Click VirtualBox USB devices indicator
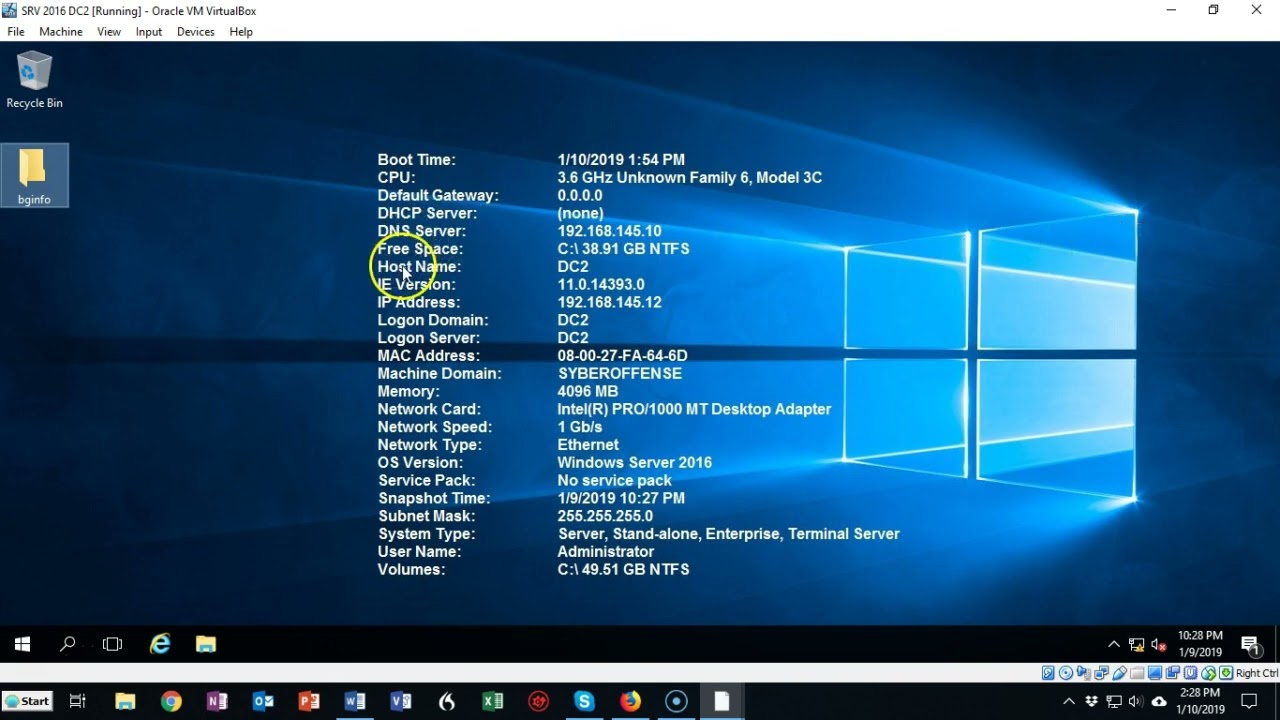Screen dimensions: 1280x720 coord(1119,673)
